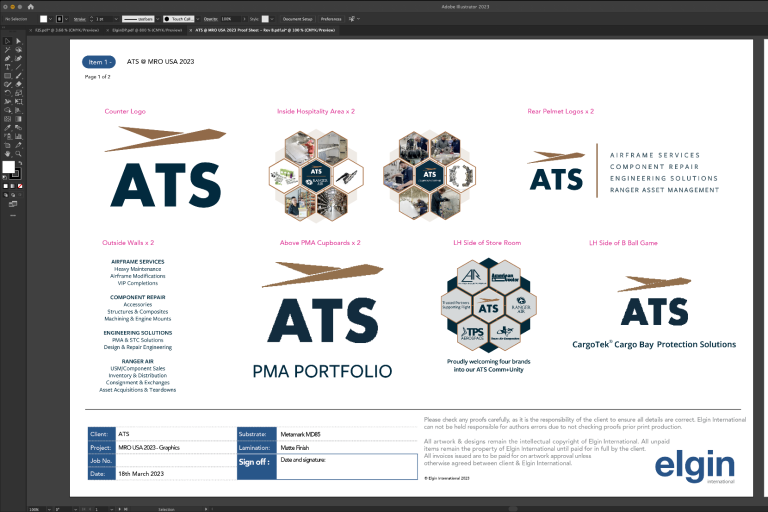Open the Opacity panel link
Screen dimensions: 768x512
211,19
